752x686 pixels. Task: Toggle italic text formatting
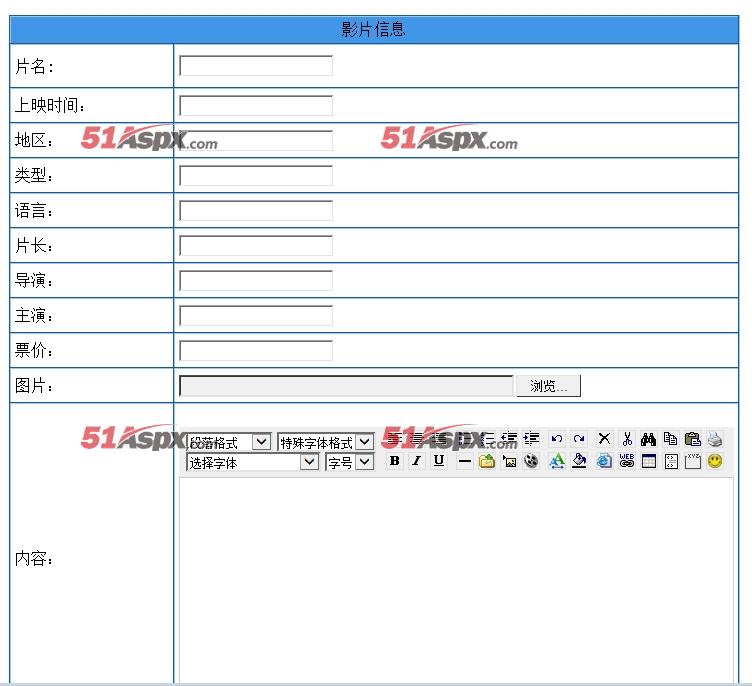tap(416, 461)
